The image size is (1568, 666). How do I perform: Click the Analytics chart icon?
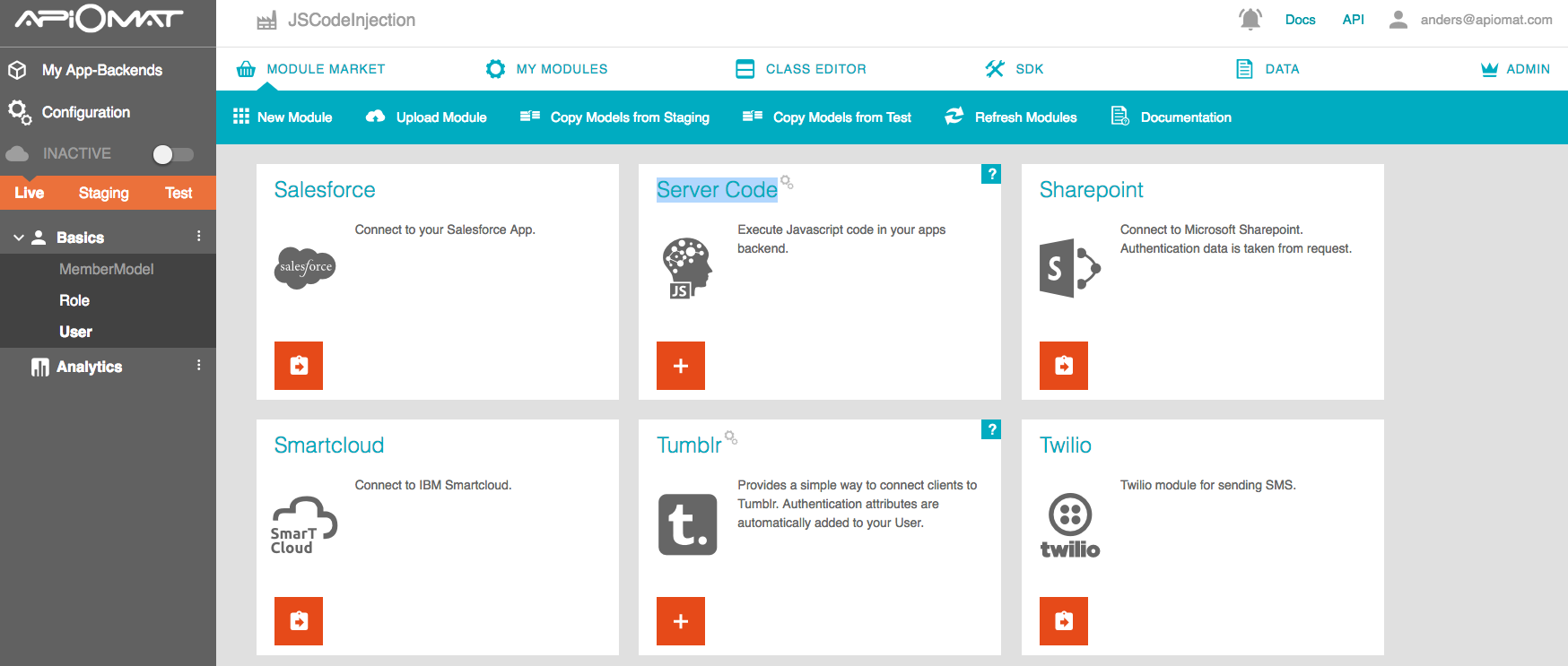(x=40, y=368)
